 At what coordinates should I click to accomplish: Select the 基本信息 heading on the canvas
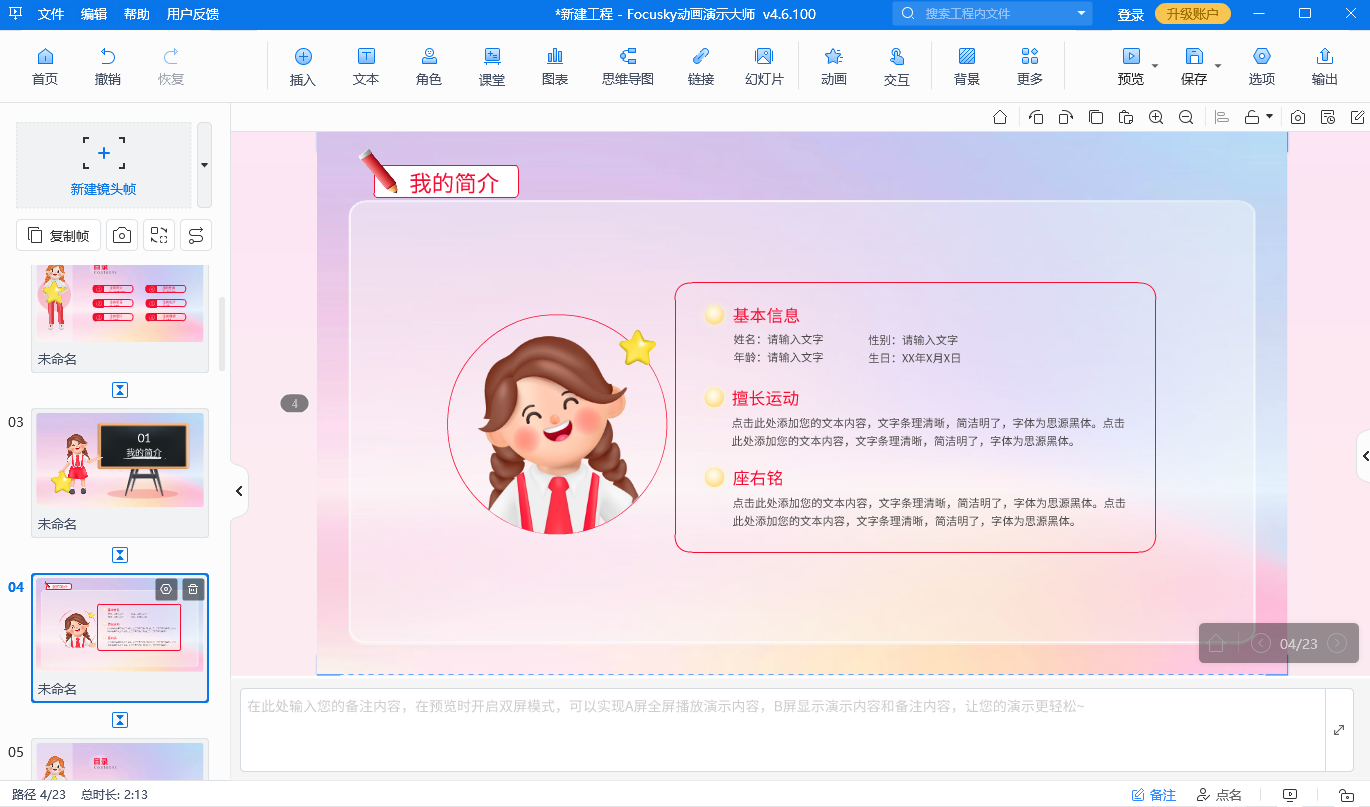click(x=766, y=315)
